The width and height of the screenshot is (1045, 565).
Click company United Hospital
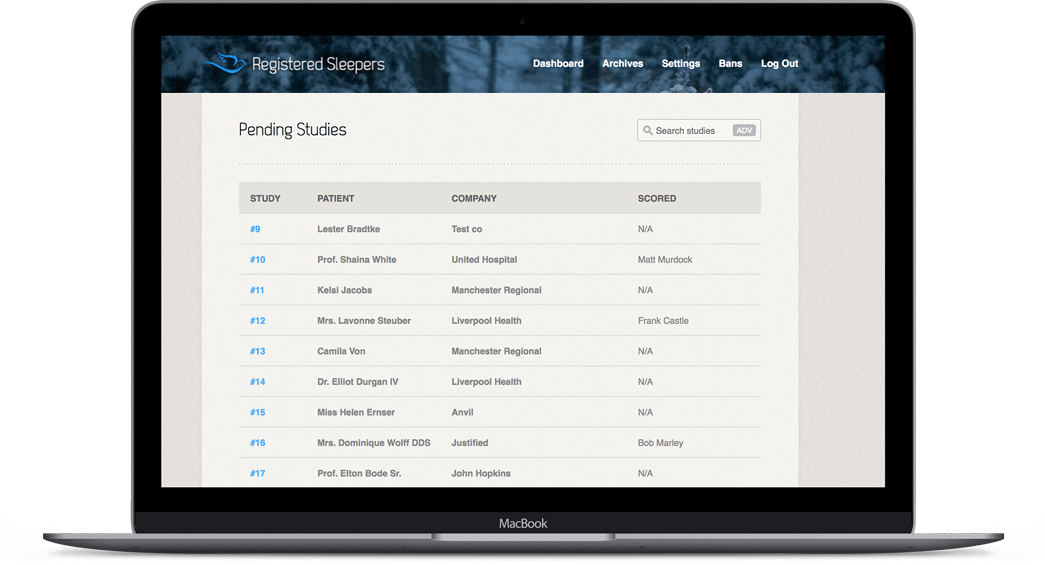point(484,260)
